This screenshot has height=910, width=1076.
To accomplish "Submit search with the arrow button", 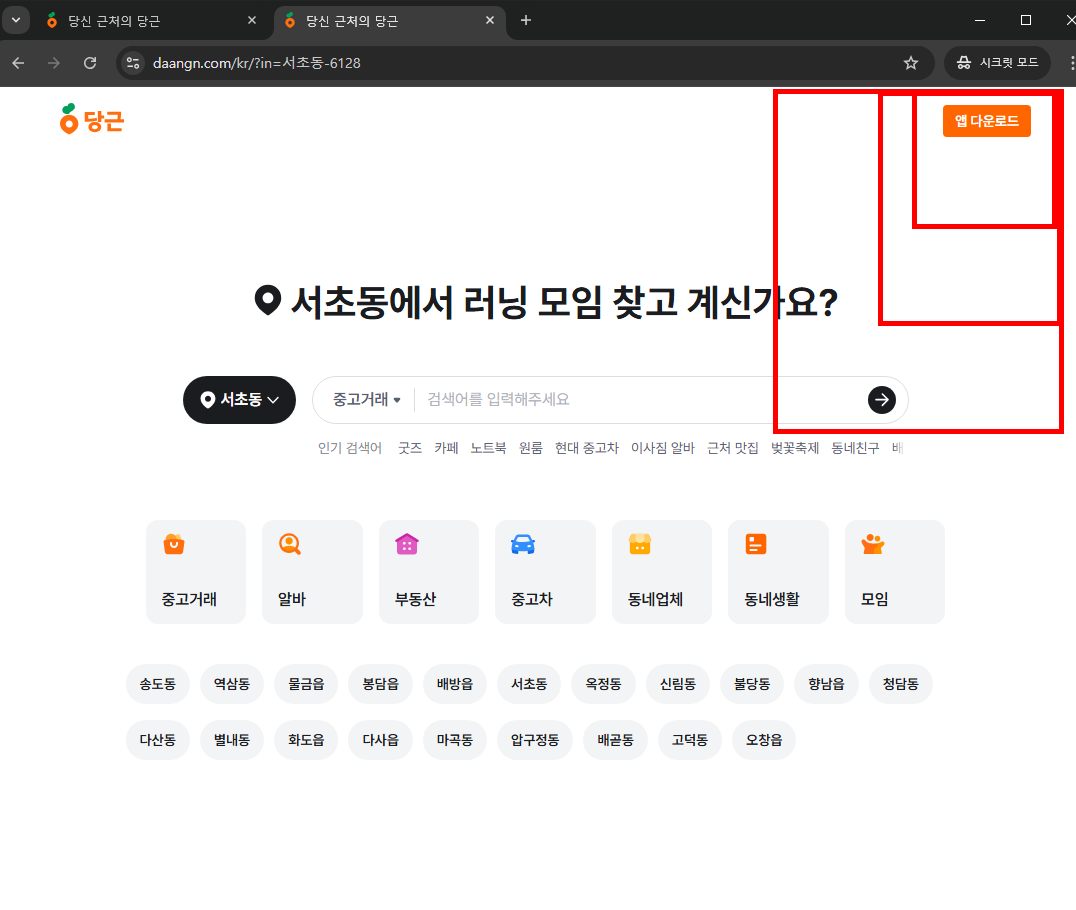I will coord(881,400).
